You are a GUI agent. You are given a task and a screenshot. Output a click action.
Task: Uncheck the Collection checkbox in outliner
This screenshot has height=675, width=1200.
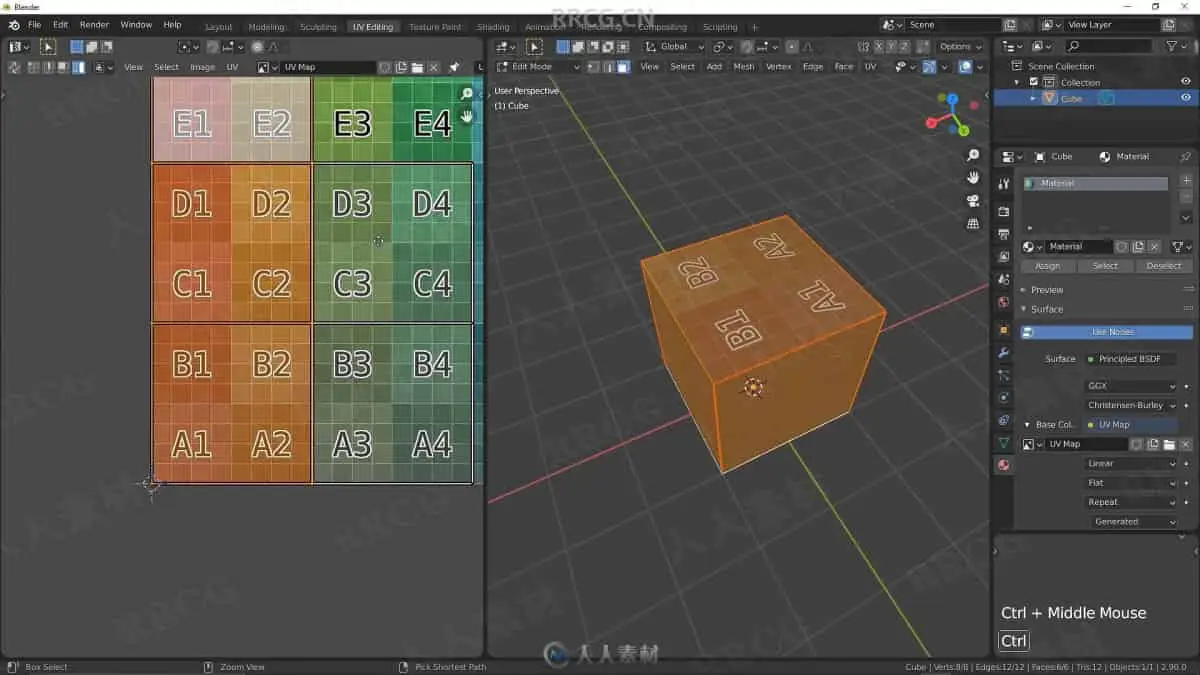point(1033,82)
